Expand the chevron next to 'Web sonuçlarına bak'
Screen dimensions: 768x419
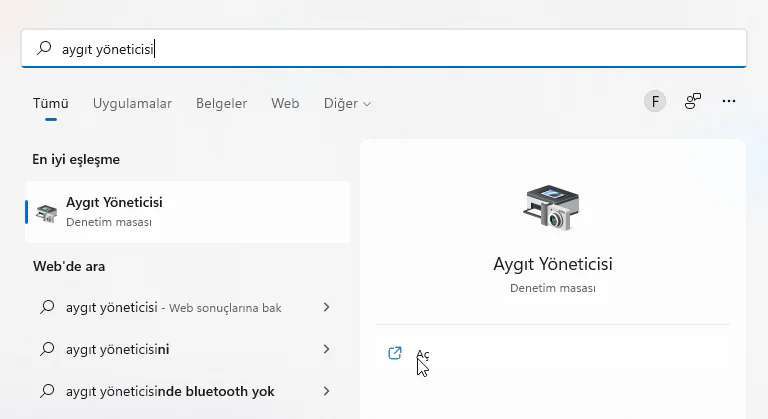click(327, 307)
